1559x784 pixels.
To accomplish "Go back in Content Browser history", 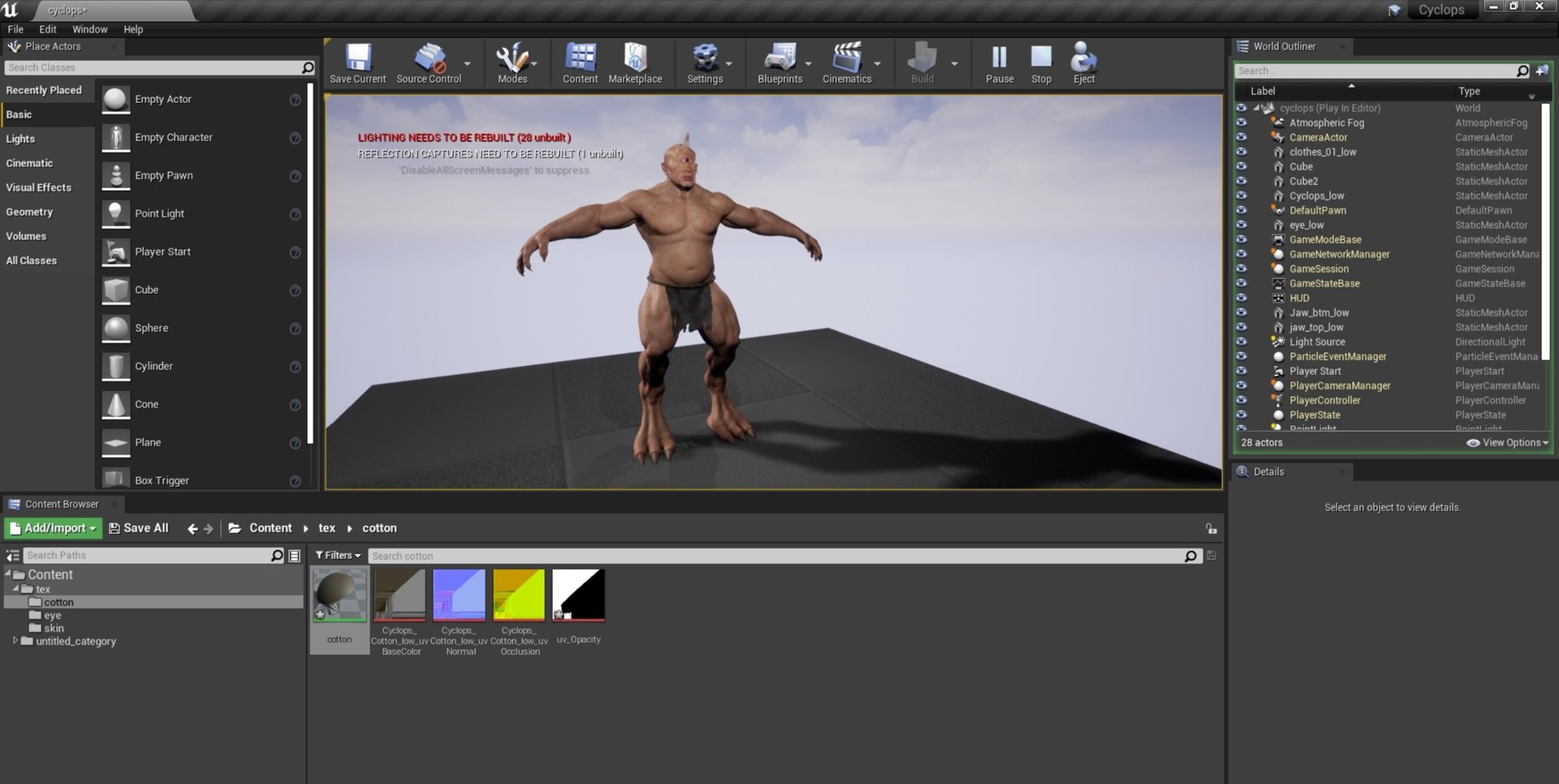I will (x=192, y=528).
